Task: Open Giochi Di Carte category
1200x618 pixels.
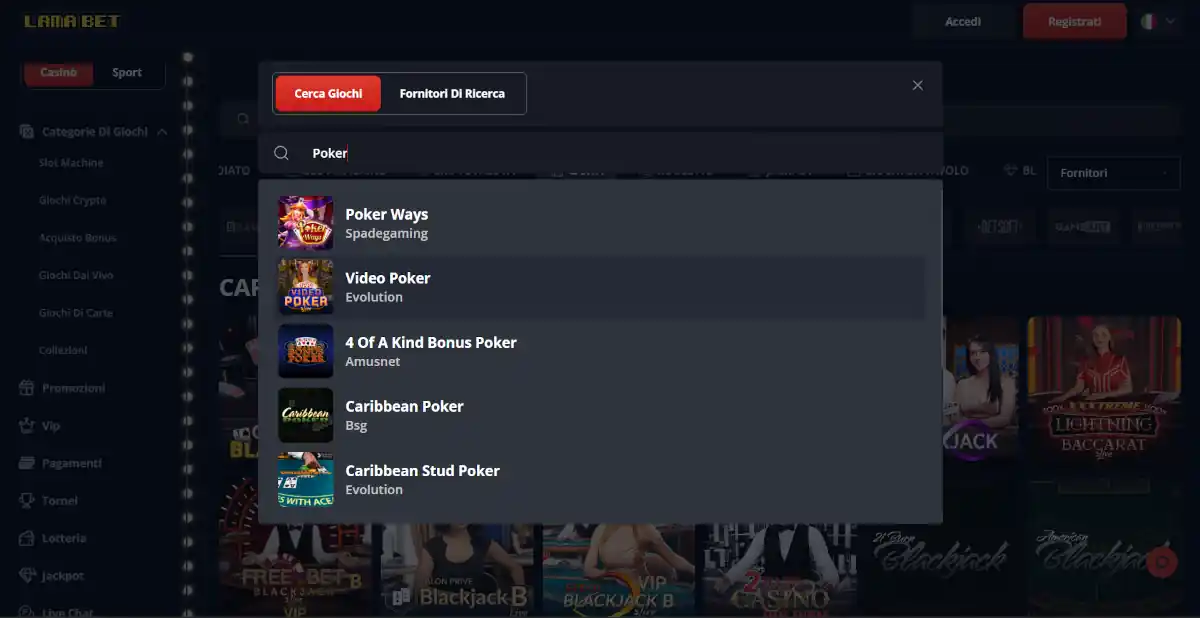Action: point(75,313)
